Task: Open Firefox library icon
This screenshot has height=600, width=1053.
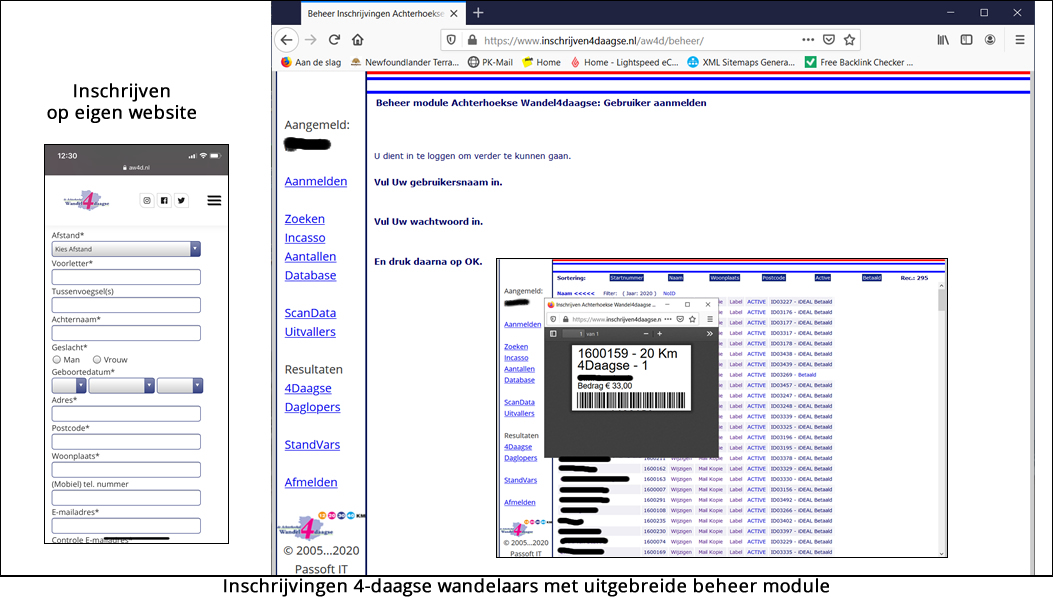Action: click(x=944, y=40)
